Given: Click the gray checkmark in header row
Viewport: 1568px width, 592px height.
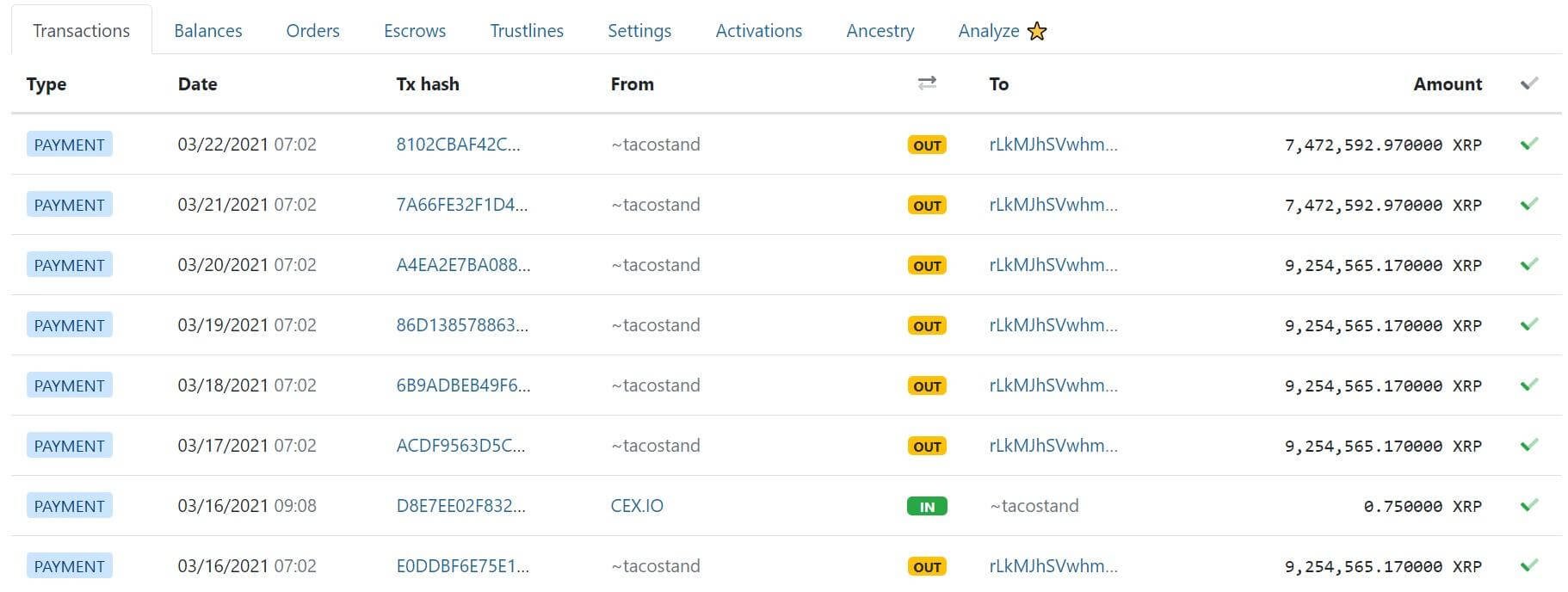Looking at the screenshot, I should (1528, 83).
